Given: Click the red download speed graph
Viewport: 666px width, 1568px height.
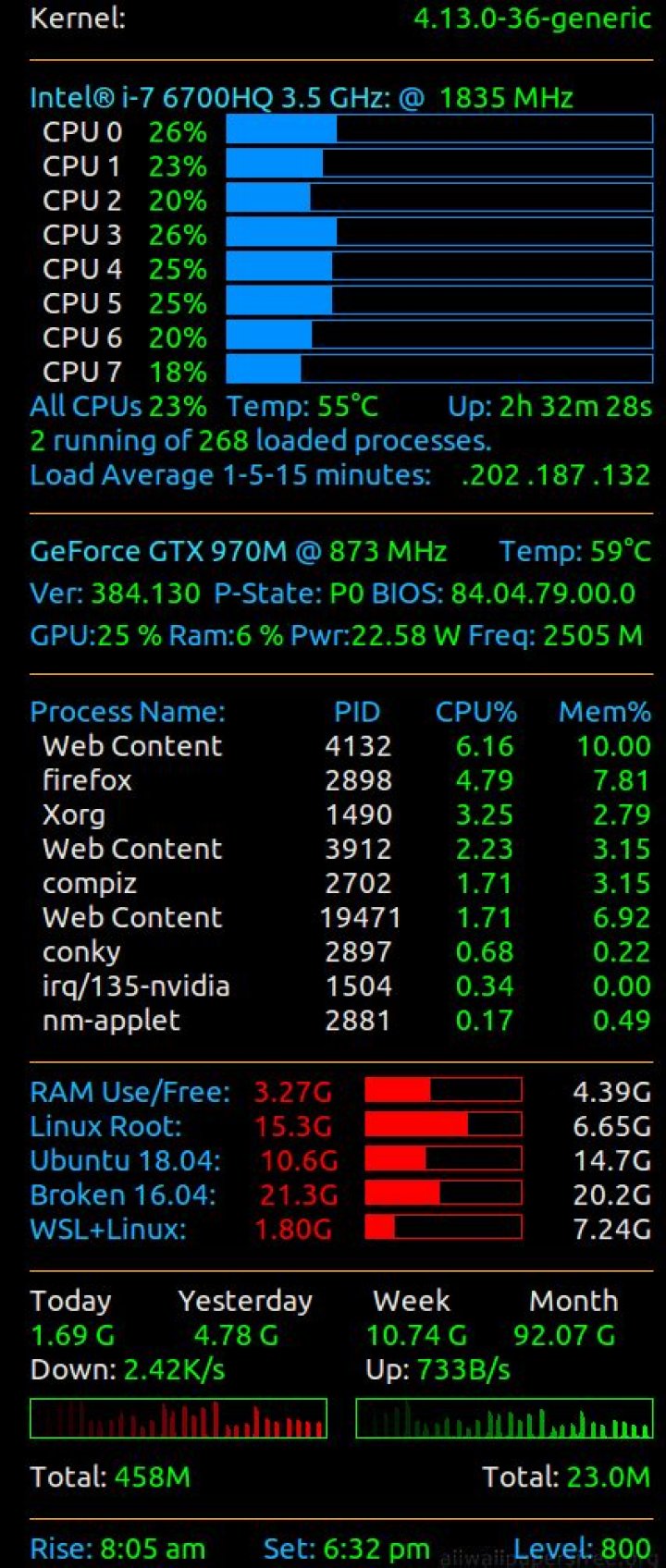Looking at the screenshot, I should [179, 1418].
